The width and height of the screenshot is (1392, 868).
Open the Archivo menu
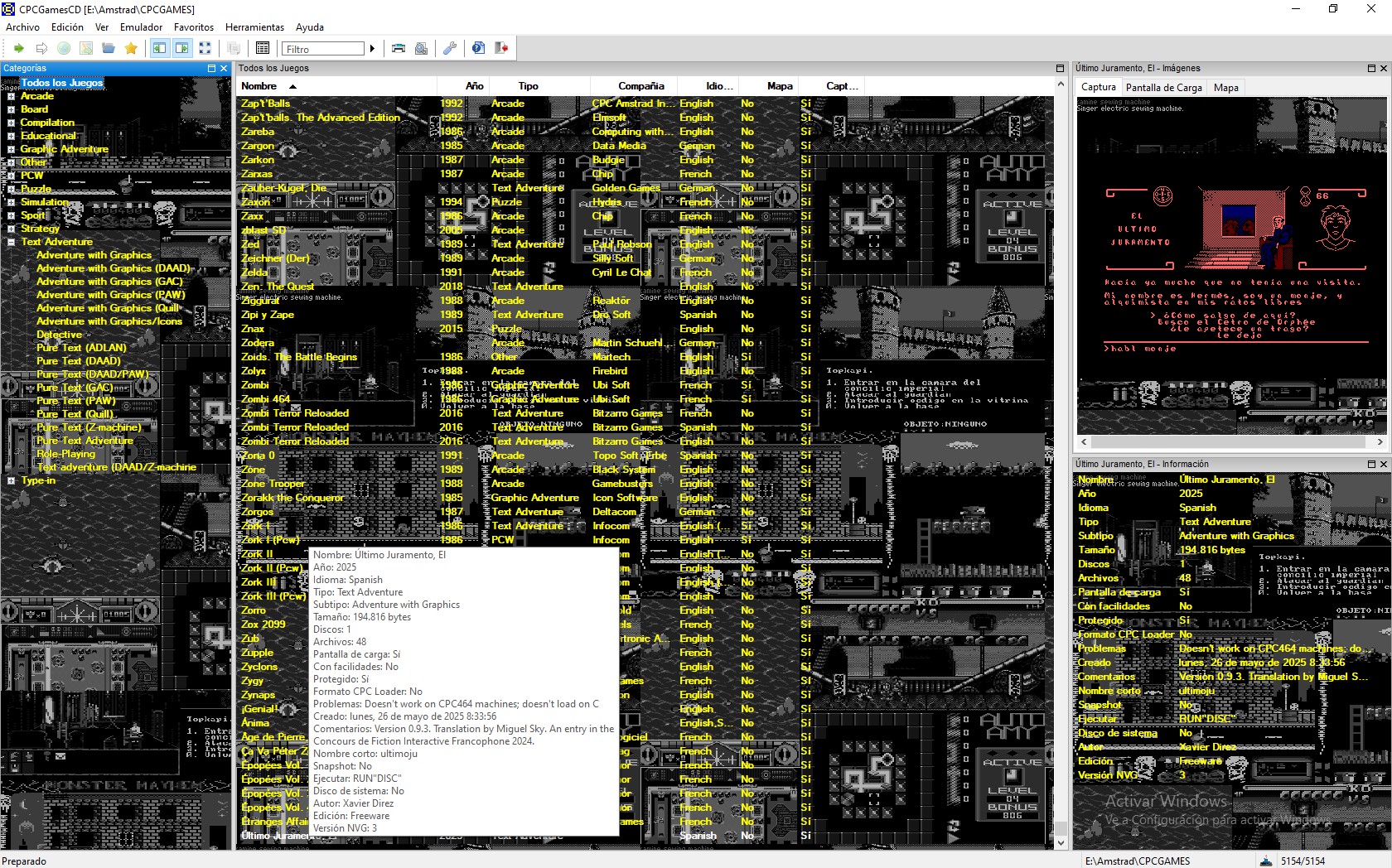(22, 27)
